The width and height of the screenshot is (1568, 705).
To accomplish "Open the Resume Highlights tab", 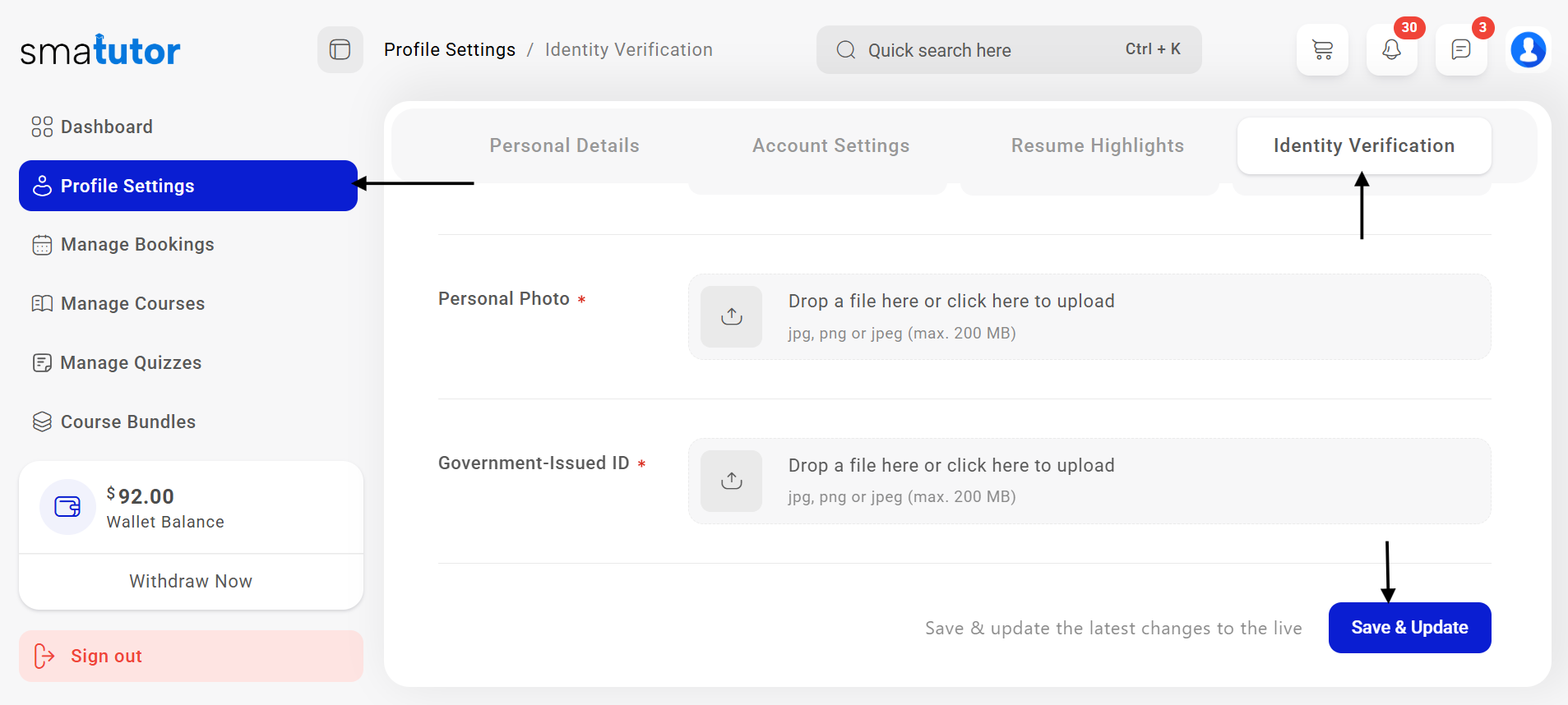I will click(x=1097, y=145).
